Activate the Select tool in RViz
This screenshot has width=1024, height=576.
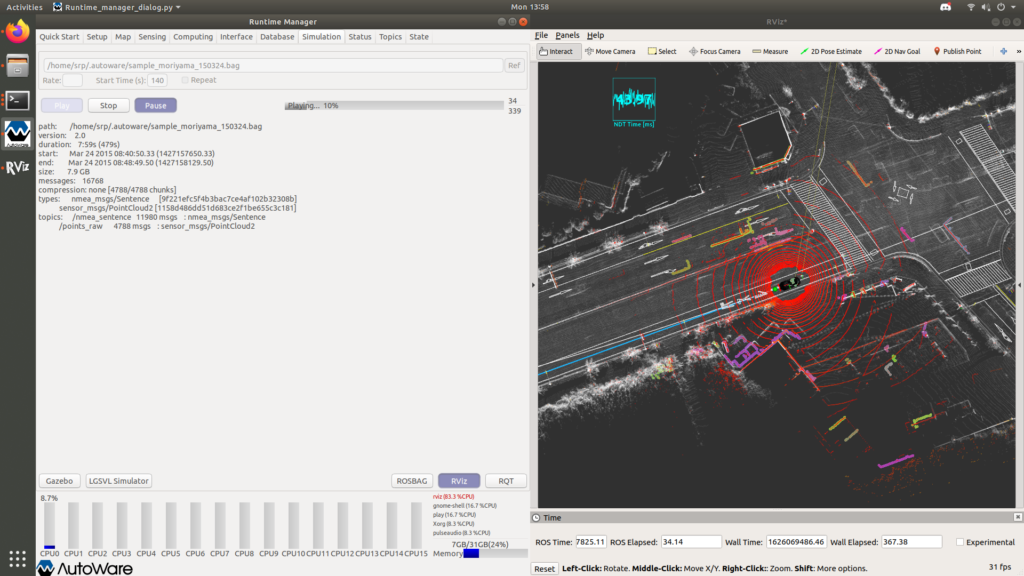tap(662, 51)
